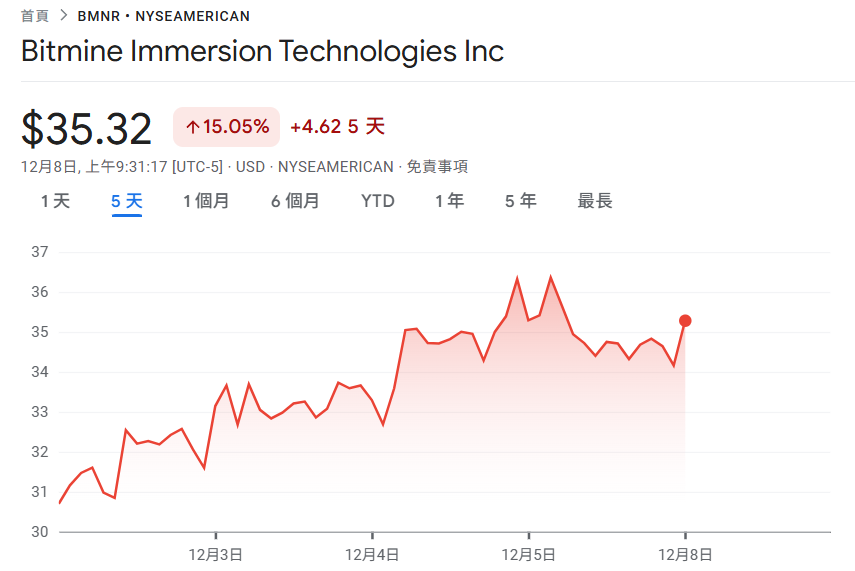This screenshot has width=855, height=571.
Task: Click the $35.32 price value
Action: 87,130
